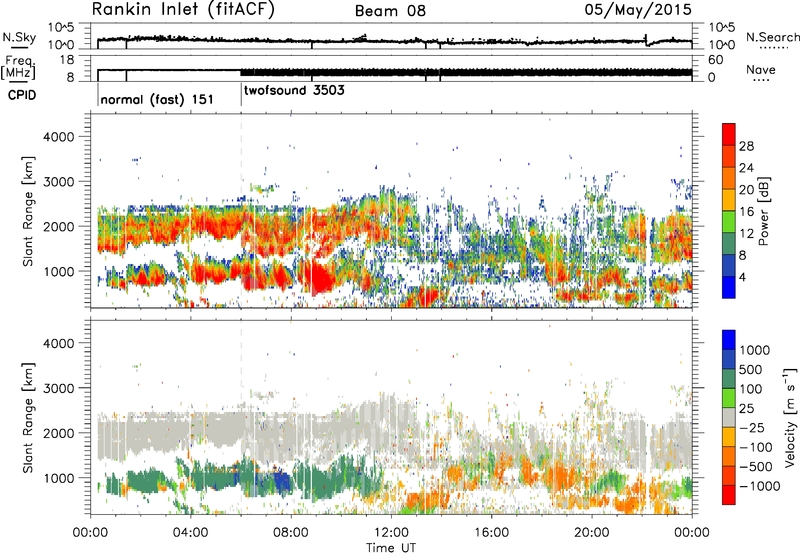Click the 08:00 time axis tick label
800x554 pixels.
291,533
